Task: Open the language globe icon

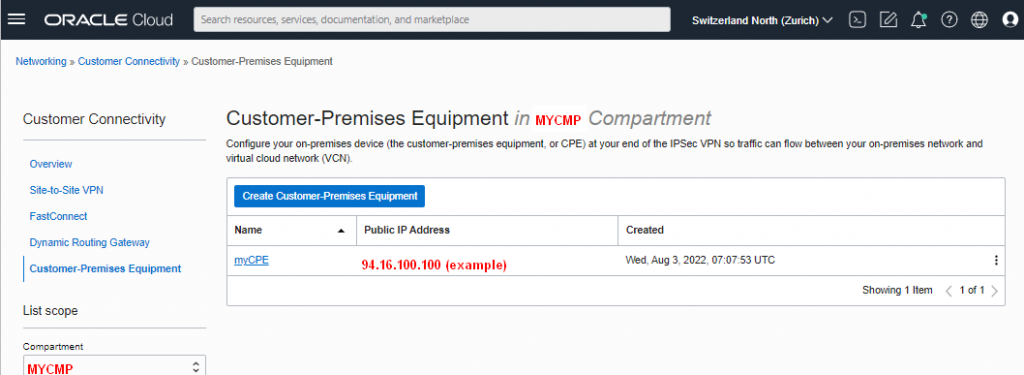Action: [x=980, y=20]
